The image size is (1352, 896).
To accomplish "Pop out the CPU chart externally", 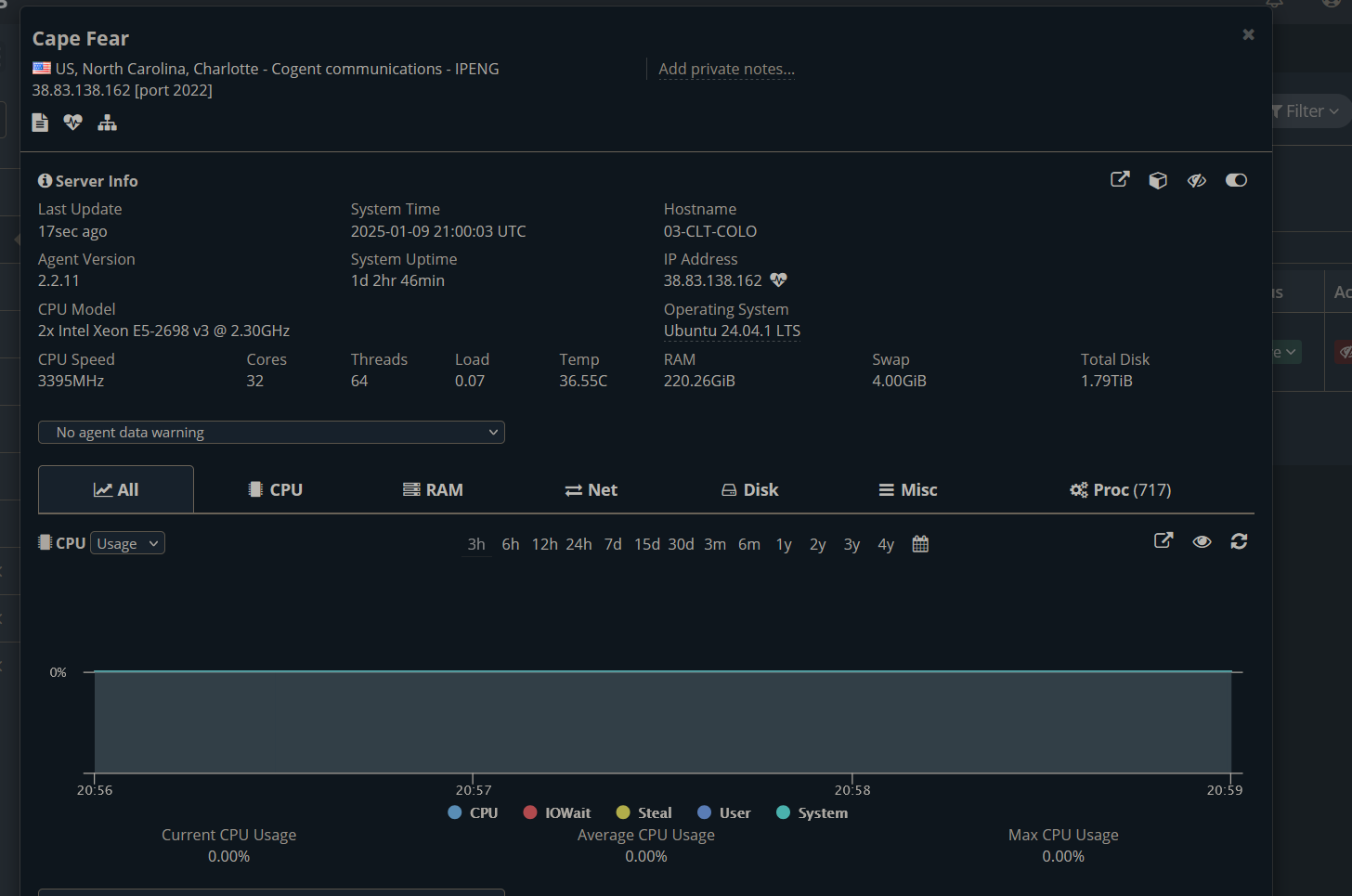I will [1163, 541].
